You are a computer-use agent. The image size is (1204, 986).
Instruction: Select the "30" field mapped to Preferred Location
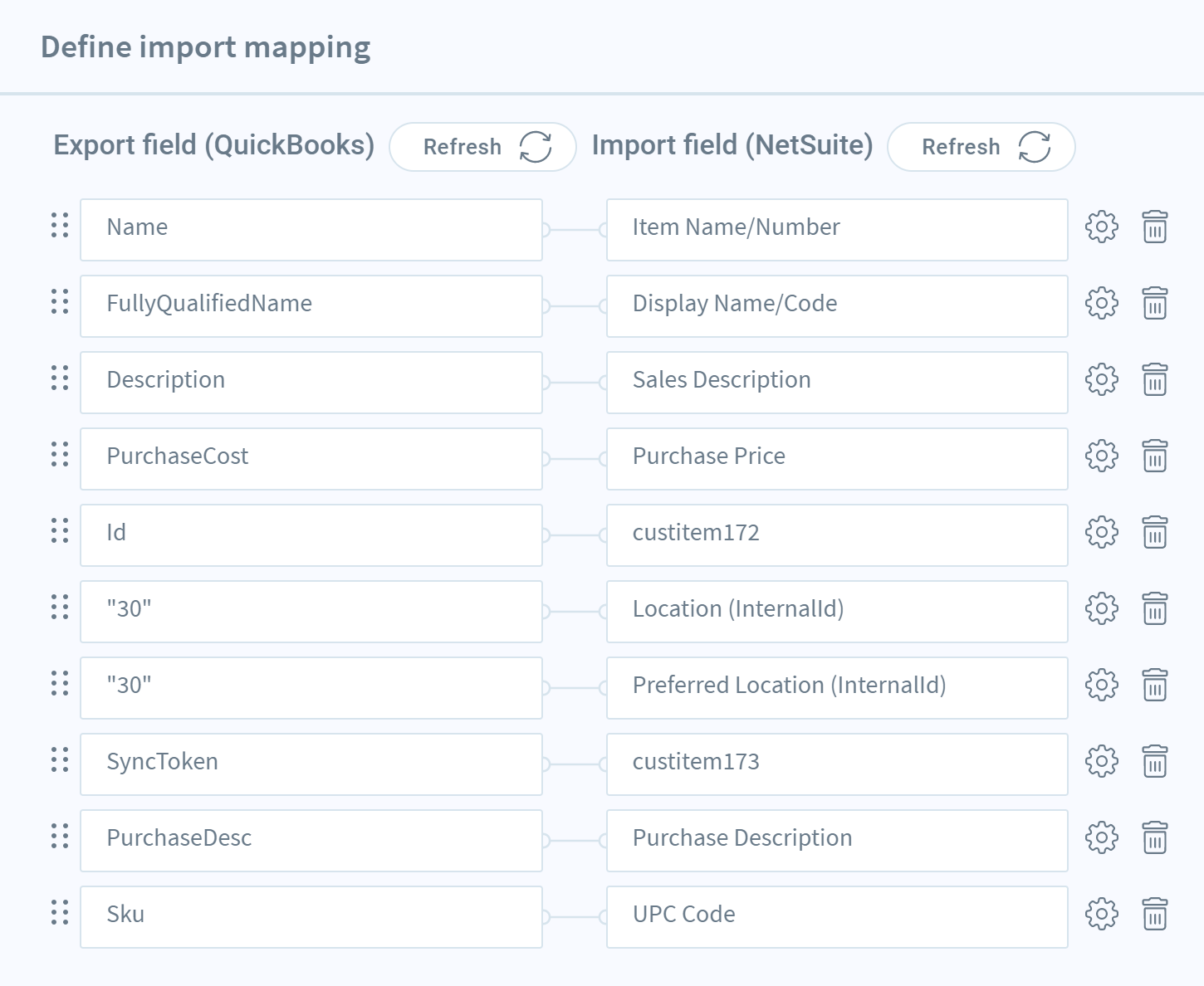(x=311, y=688)
